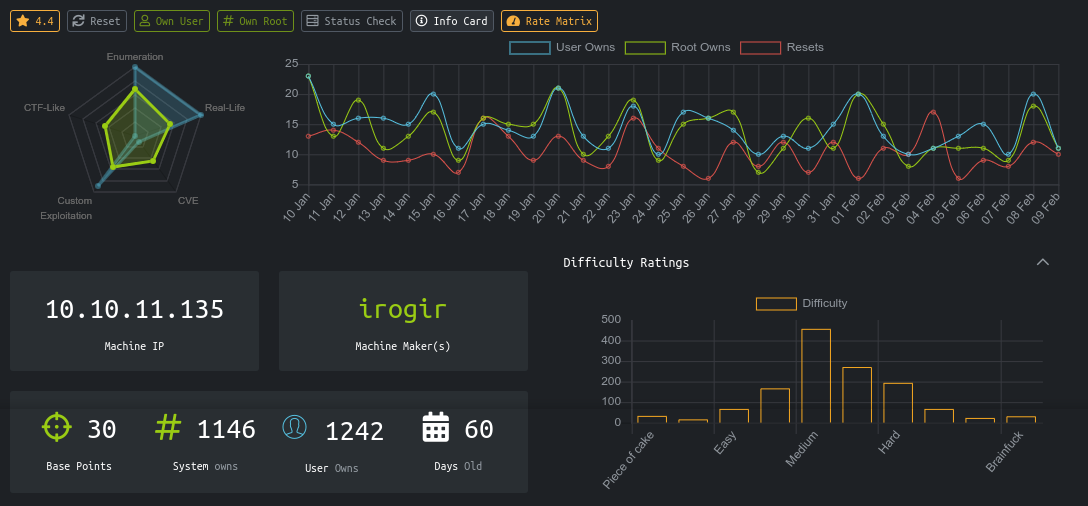This screenshot has height=506, width=1088.
Task: Click the Real-Life point on radar chart
Action: pyautogui.click(x=201, y=115)
